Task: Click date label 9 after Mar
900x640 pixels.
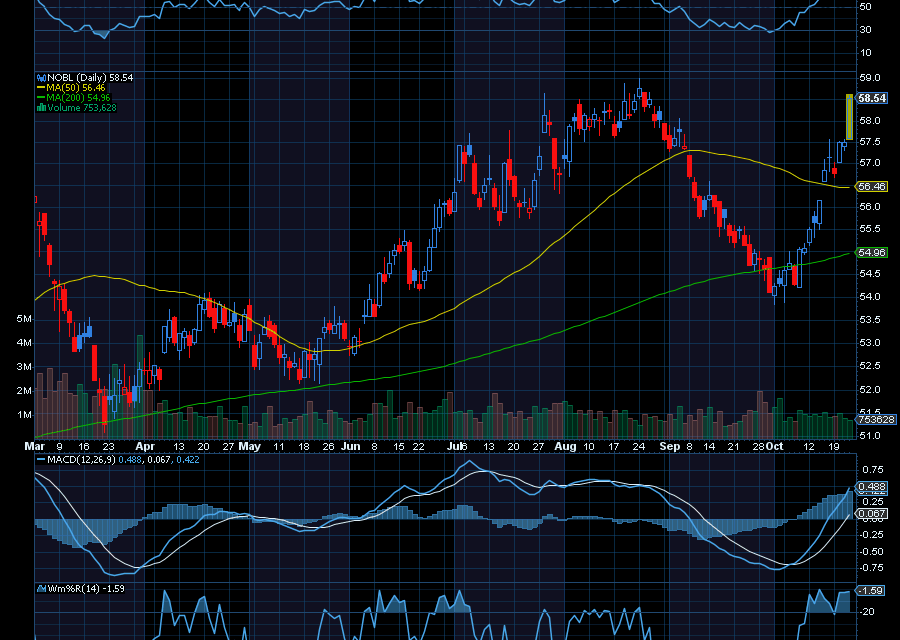Action: (60, 447)
